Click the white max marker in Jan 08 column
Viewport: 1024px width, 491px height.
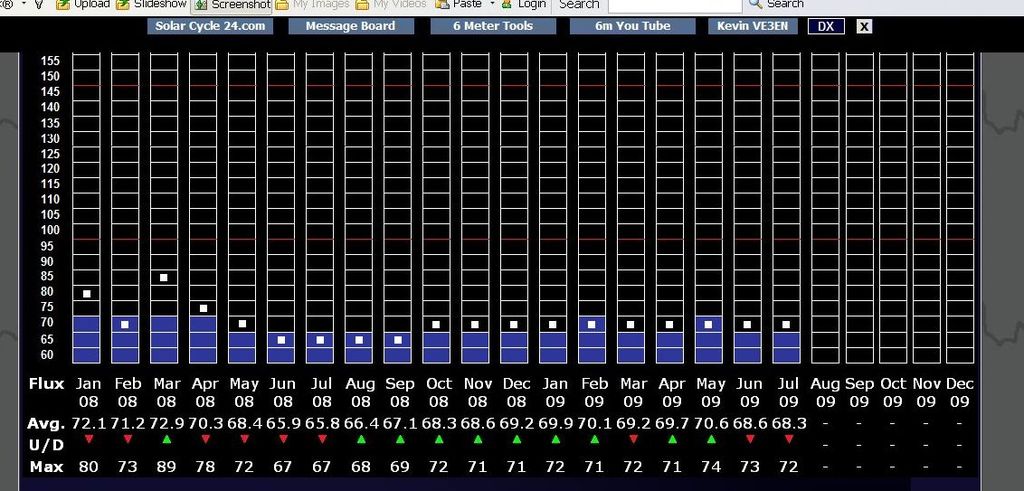tap(87, 294)
